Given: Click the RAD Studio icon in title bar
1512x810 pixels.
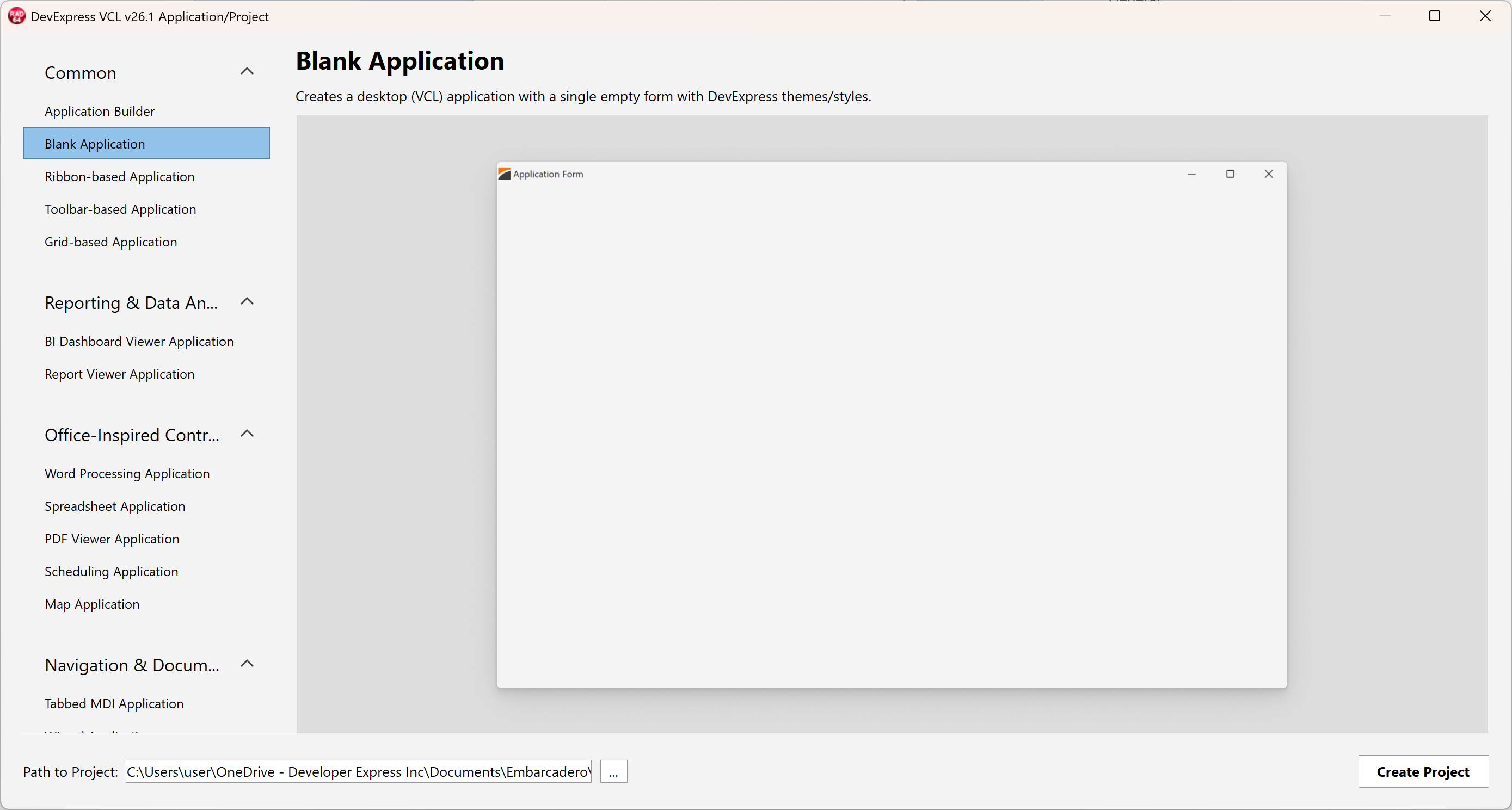Looking at the screenshot, I should 16,16.
